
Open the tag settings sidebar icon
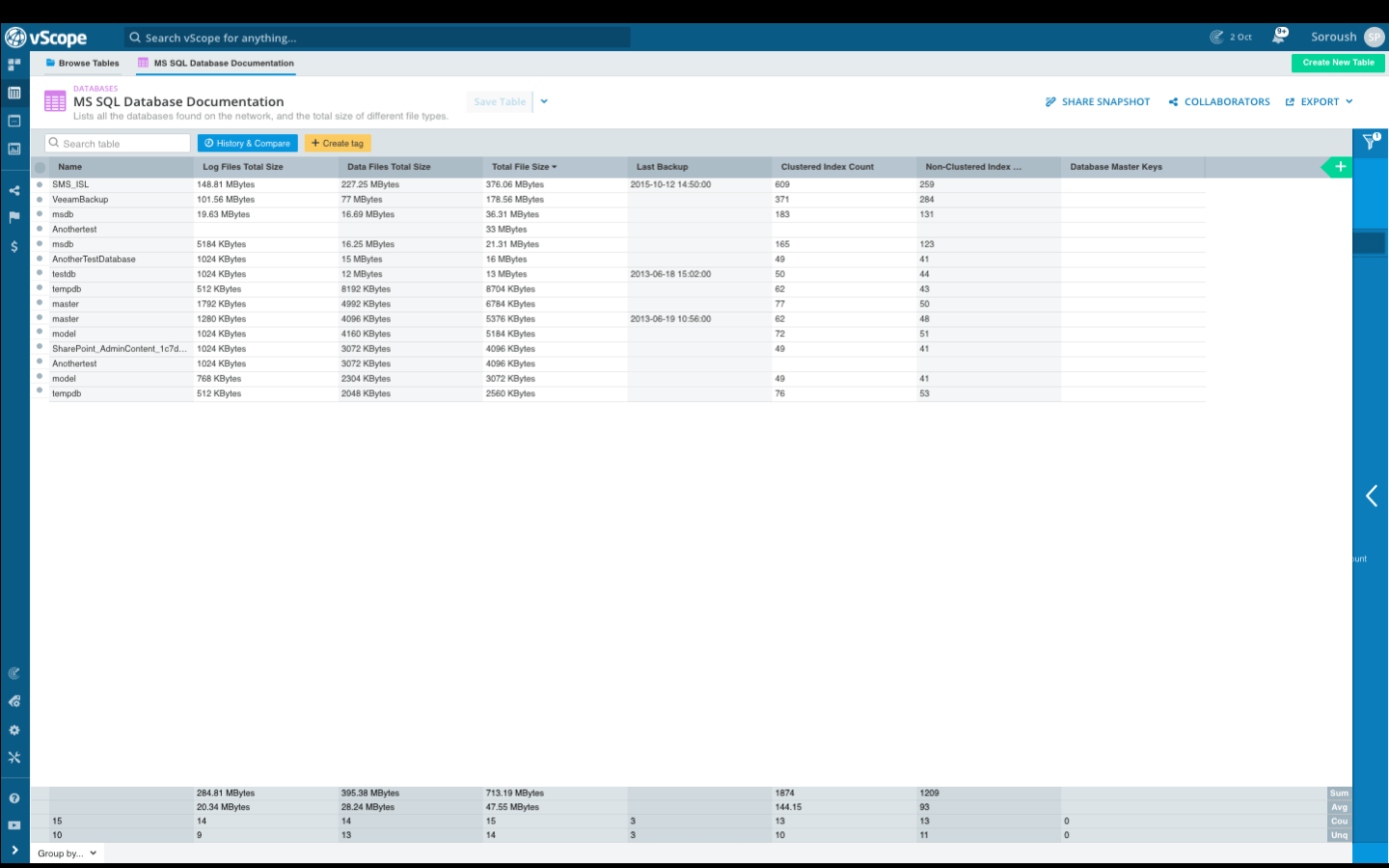(14, 701)
